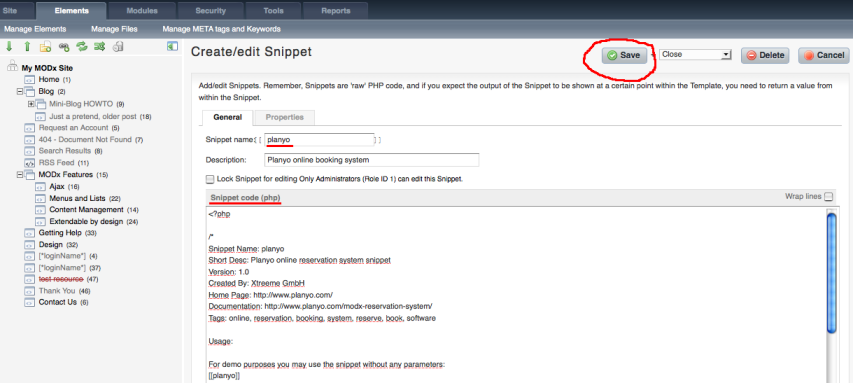Click the sort tree shuffle icon
This screenshot has width=853, height=383.
[x=100, y=47]
